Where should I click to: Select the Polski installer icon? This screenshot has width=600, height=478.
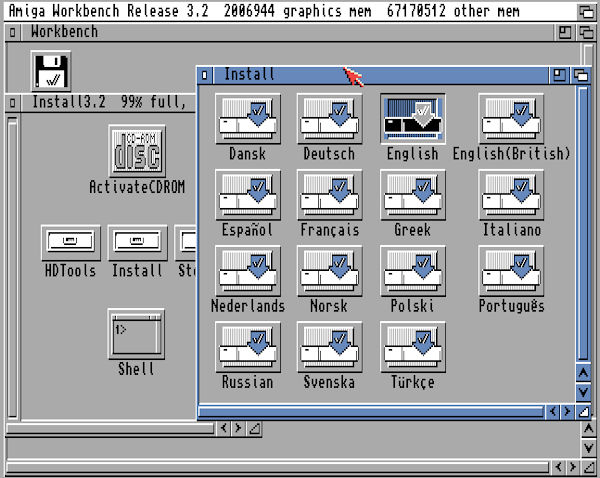coord(412,271)
